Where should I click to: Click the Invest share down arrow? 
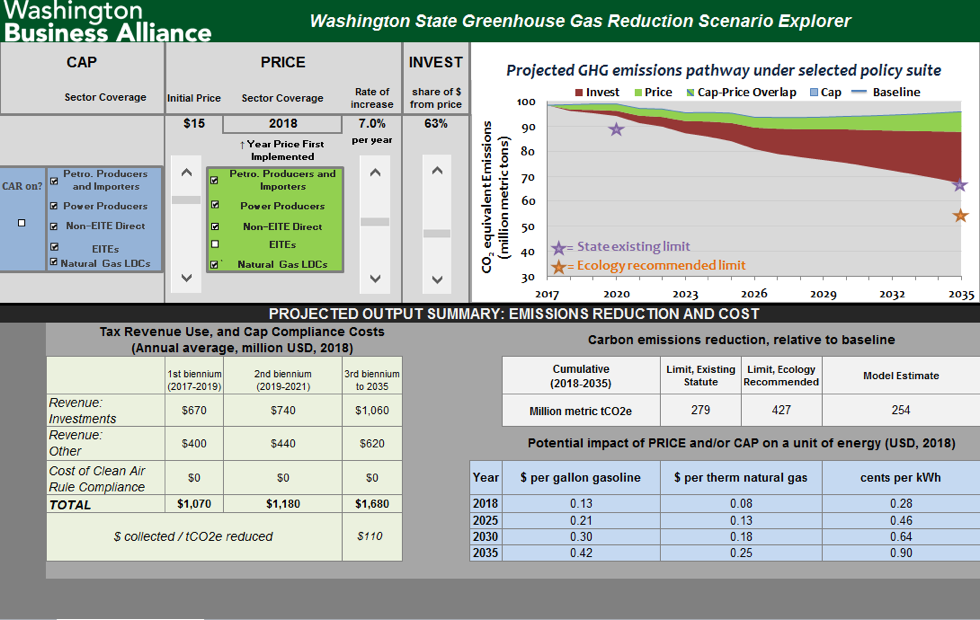pos(436,279)
